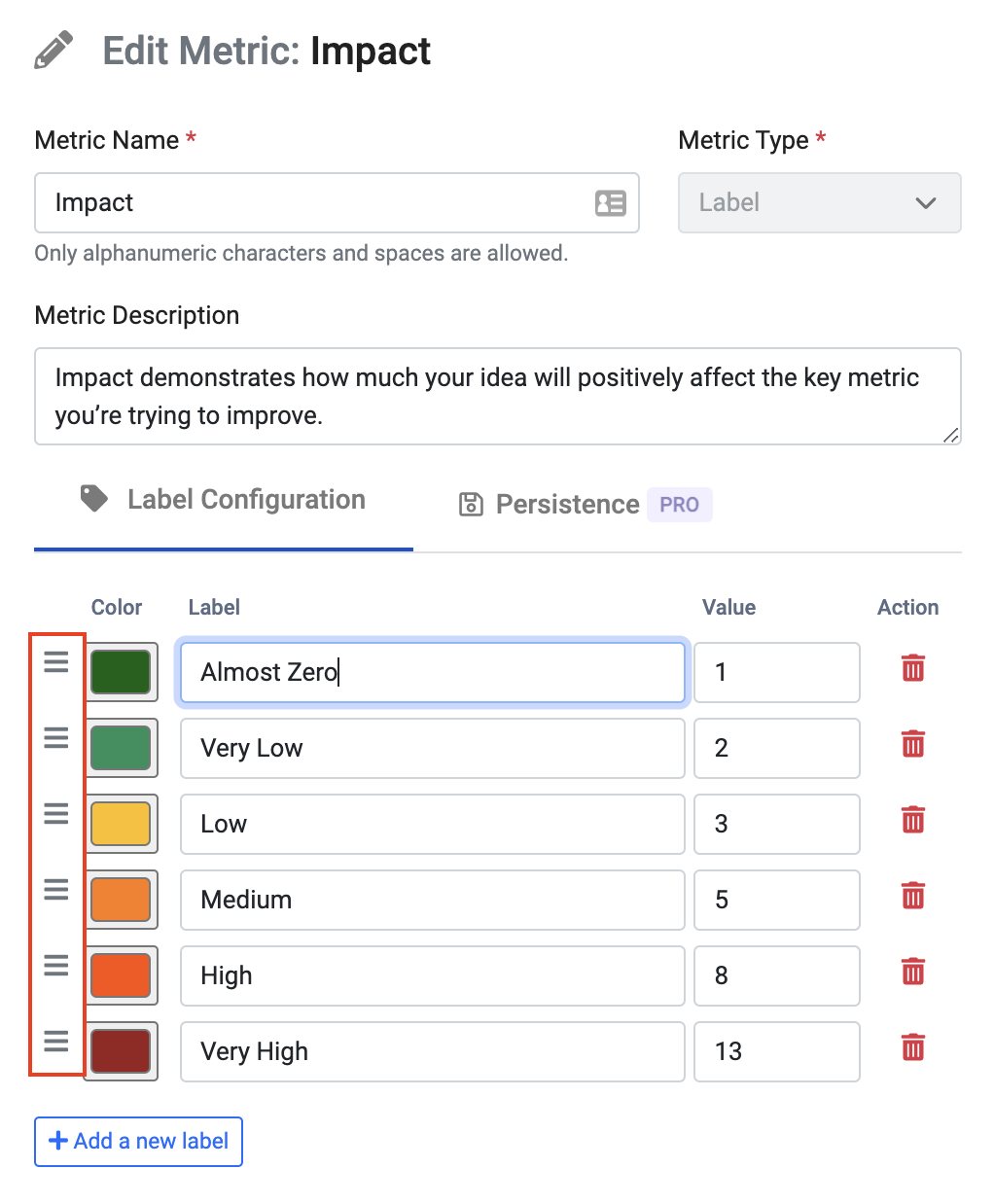
Task: Click the drag handle next to the High row
Action: point(56,964)
